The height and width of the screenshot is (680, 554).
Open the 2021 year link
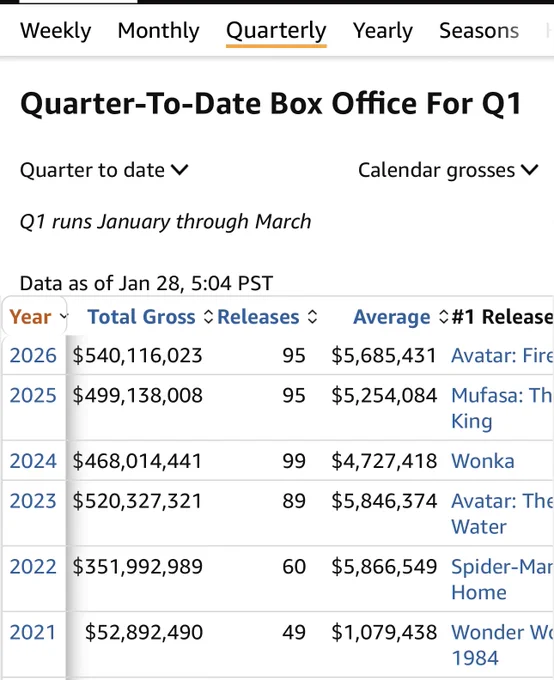point(33,632)
